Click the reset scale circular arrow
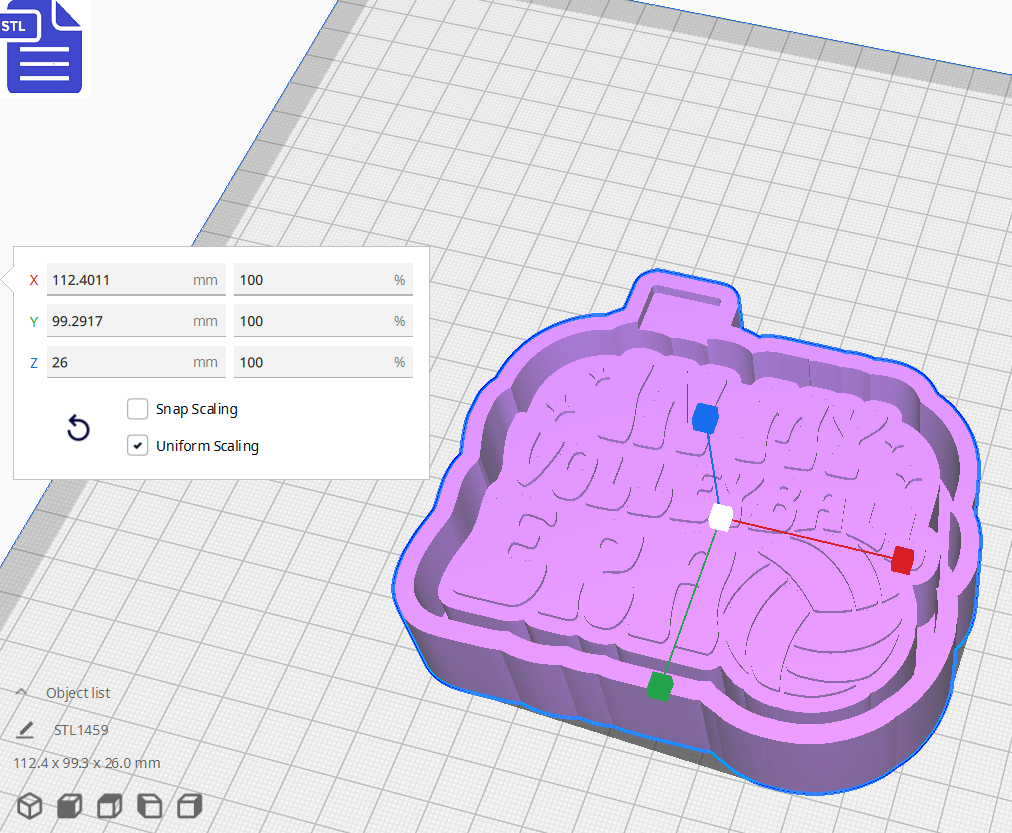The width and height of the screenshot is (1012, 833). coord(78,427)
